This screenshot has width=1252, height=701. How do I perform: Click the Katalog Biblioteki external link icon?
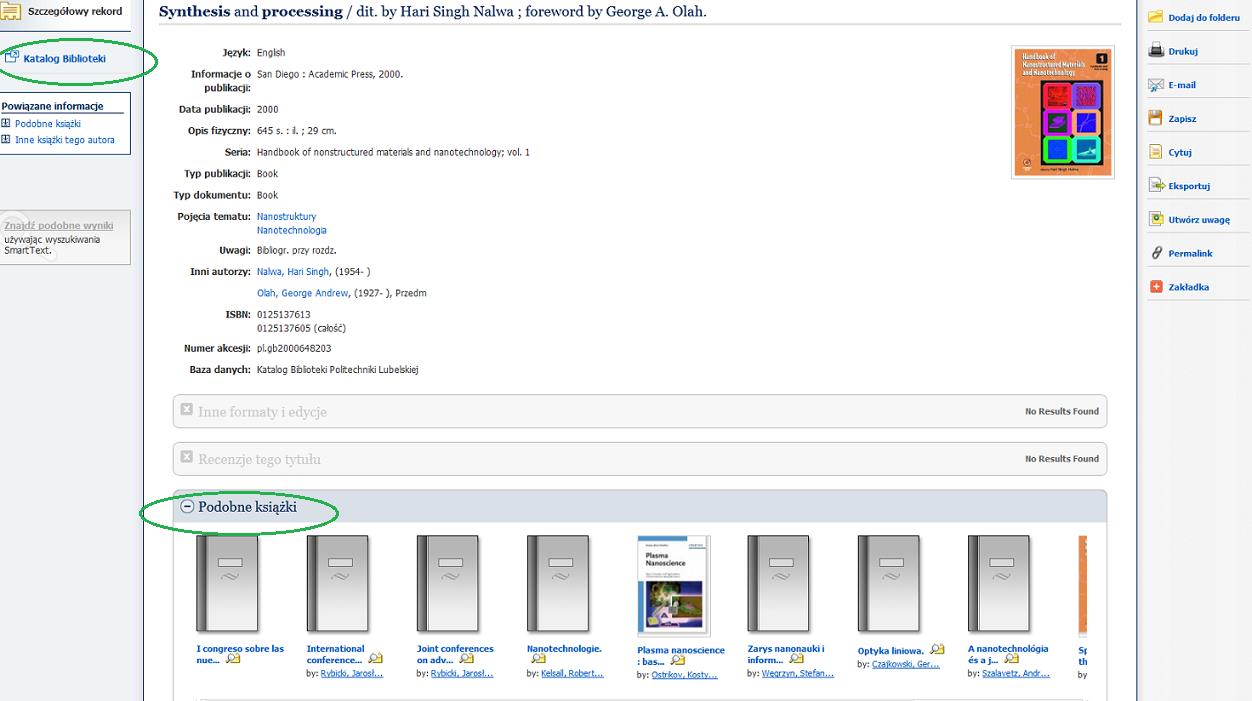pos(11,58)
